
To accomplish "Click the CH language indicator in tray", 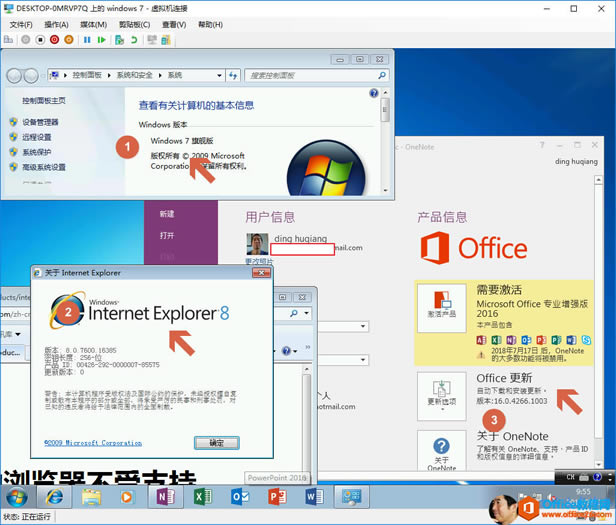I will point(570,477).
